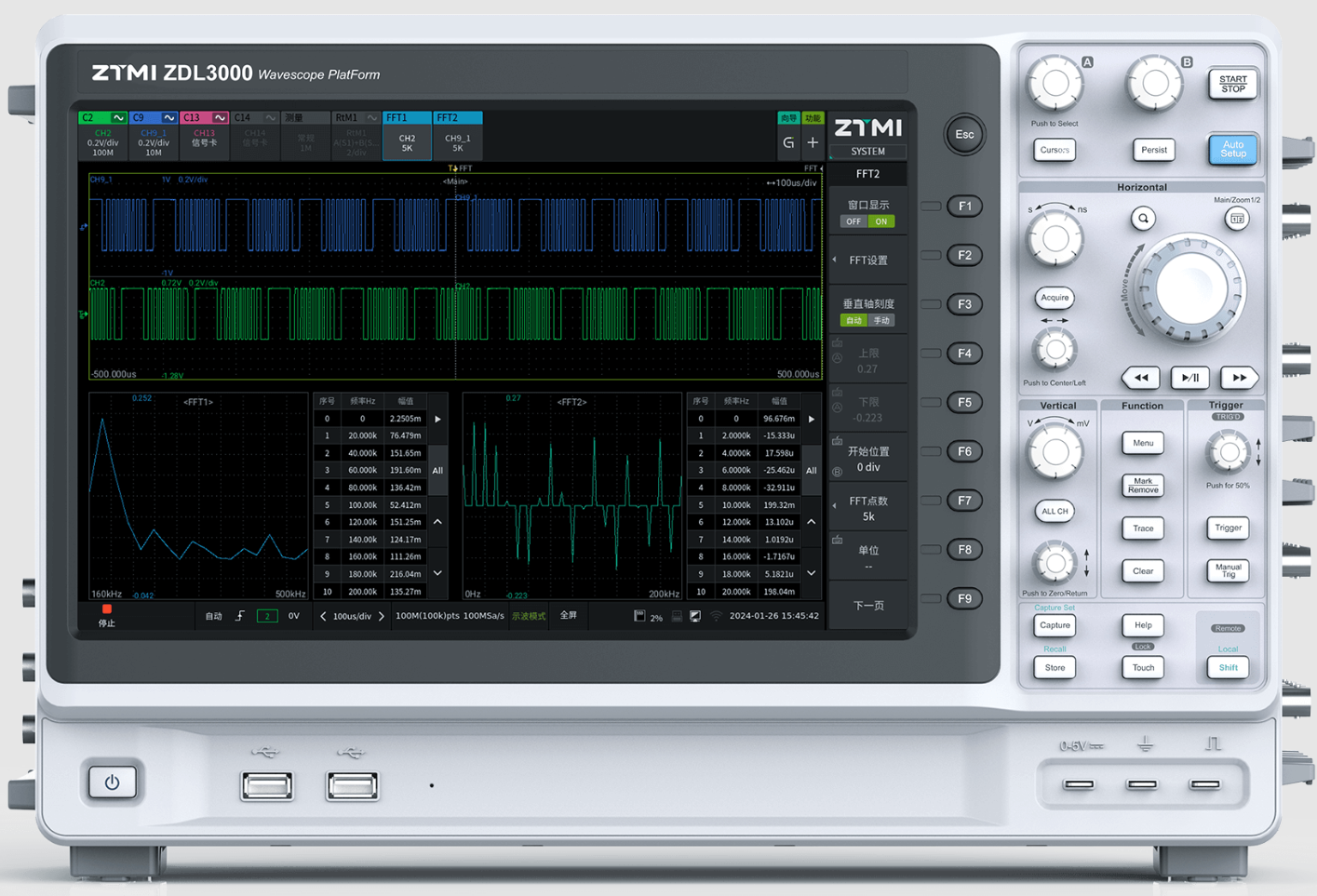The image size is (1317, 896).
Task: Open the FFT1 CH2 5K tab
Action: (407, 136)
